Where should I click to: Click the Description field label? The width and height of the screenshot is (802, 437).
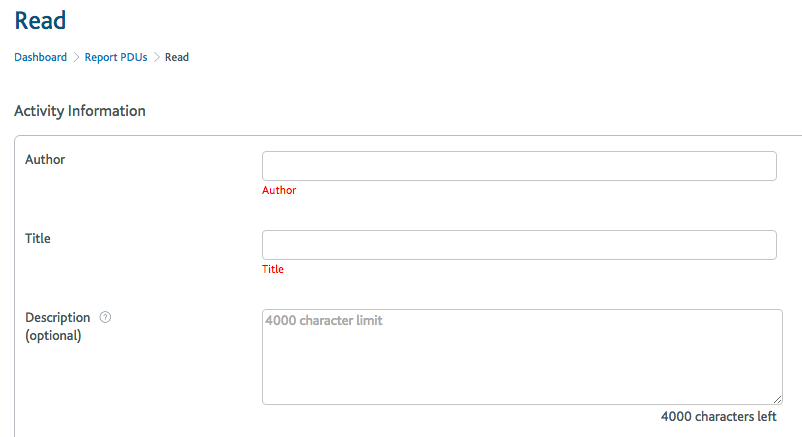[57, 317]
